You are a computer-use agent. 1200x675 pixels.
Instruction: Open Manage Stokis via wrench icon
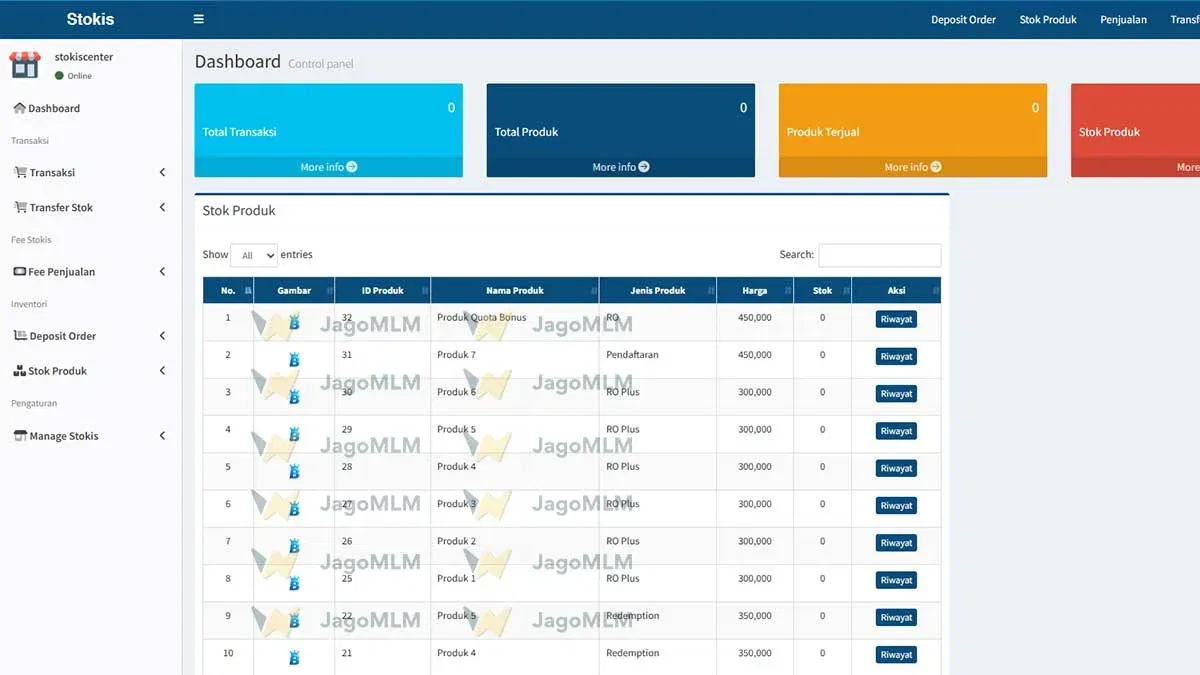22,435
